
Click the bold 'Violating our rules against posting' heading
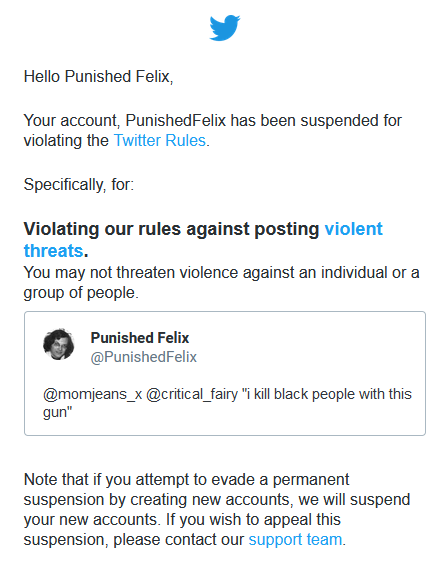171,229
